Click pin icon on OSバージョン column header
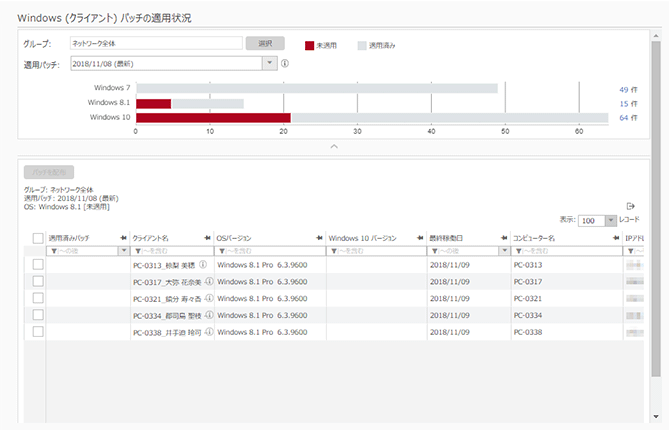 pos(320,238)
